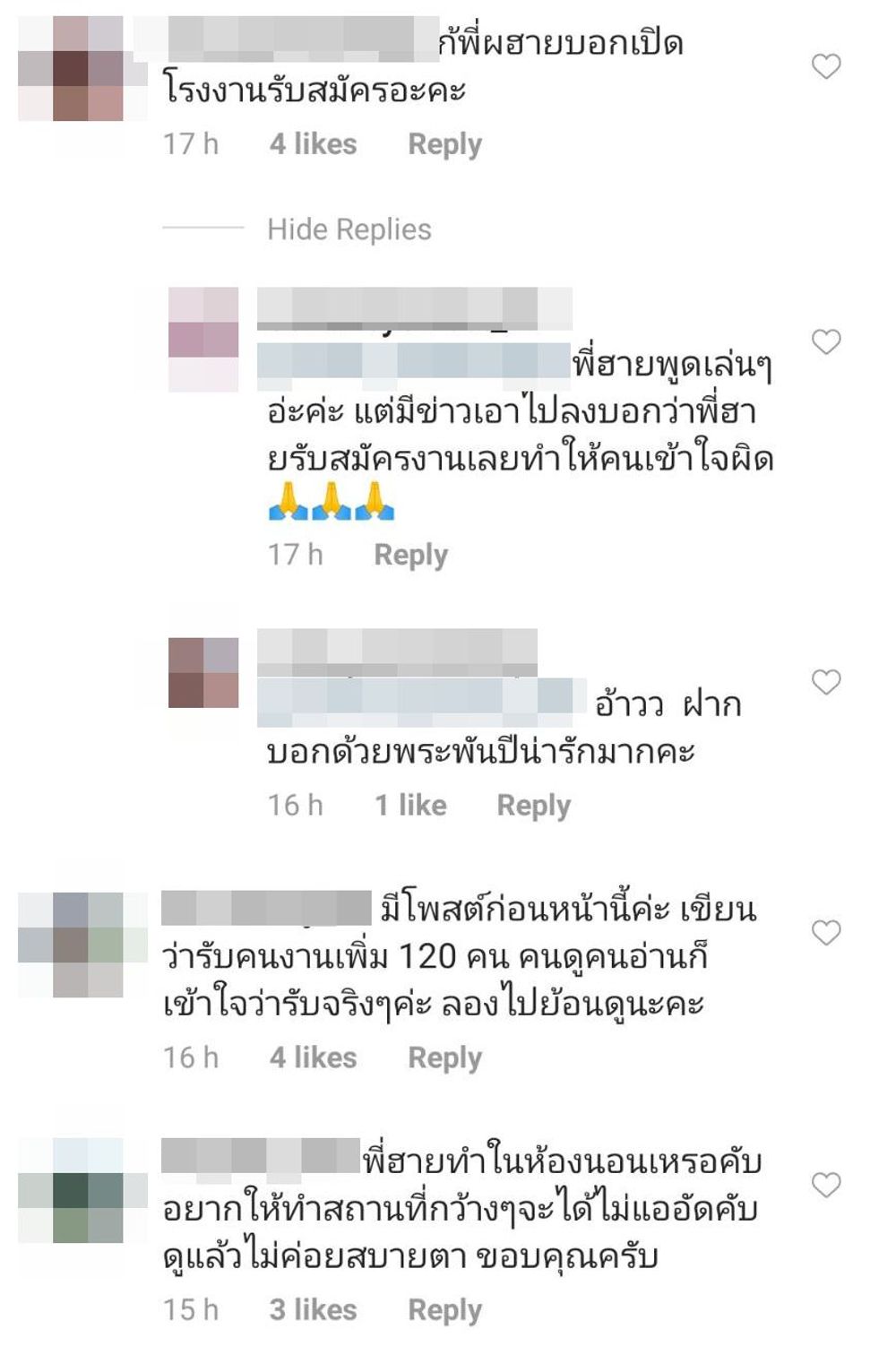Image resolution: width=896 pixels, height=1355 pixels.
Task: View the 4 likes on the 120 คน comment
Action: 314,1058
